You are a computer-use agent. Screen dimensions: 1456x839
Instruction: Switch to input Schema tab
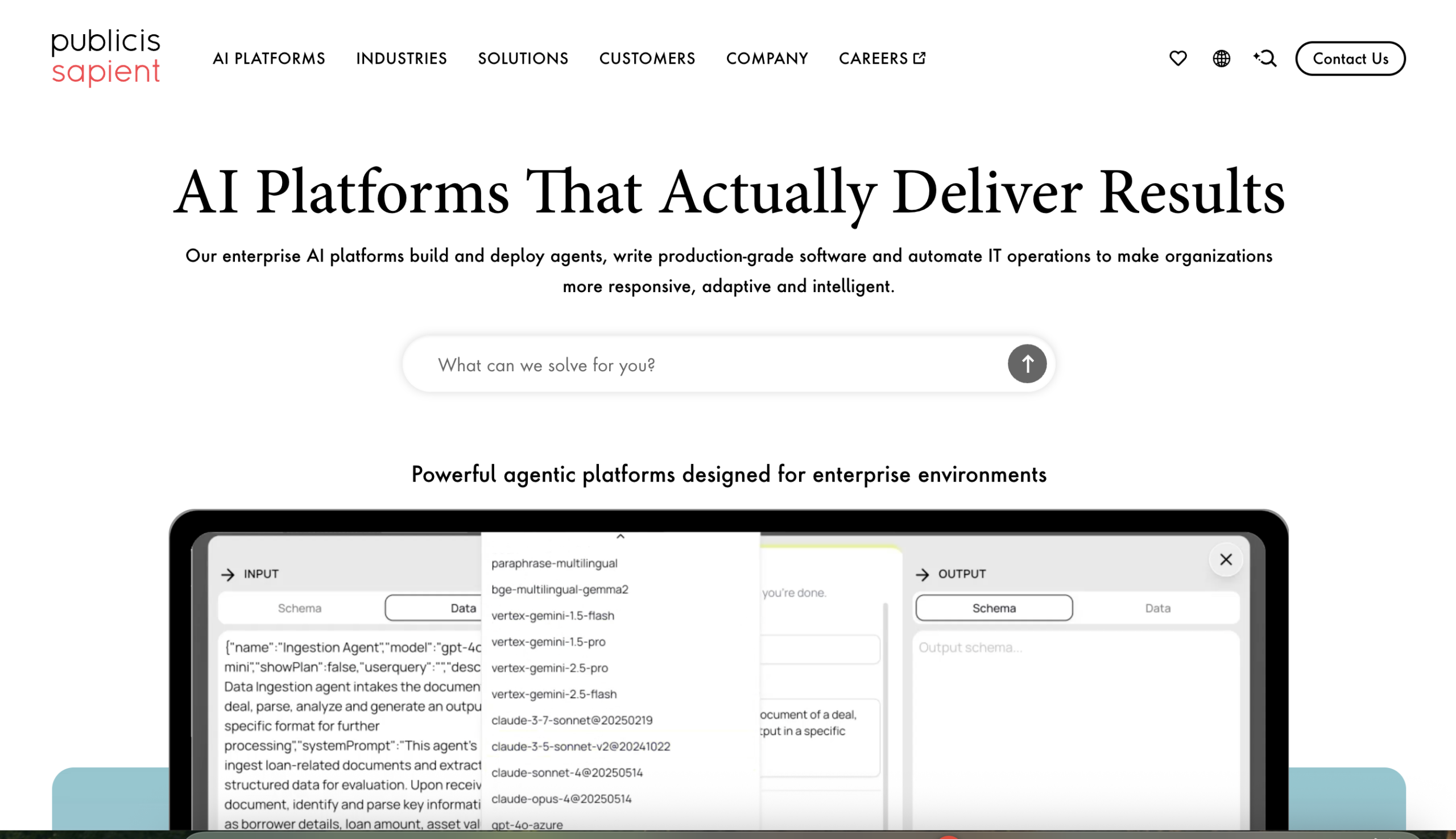click(300, 608)
